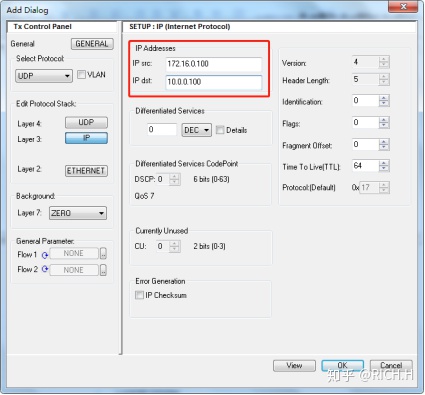This screenshot has width=425, height=395.
Task: Increase the CU spinner value
Action: point(174,244)
